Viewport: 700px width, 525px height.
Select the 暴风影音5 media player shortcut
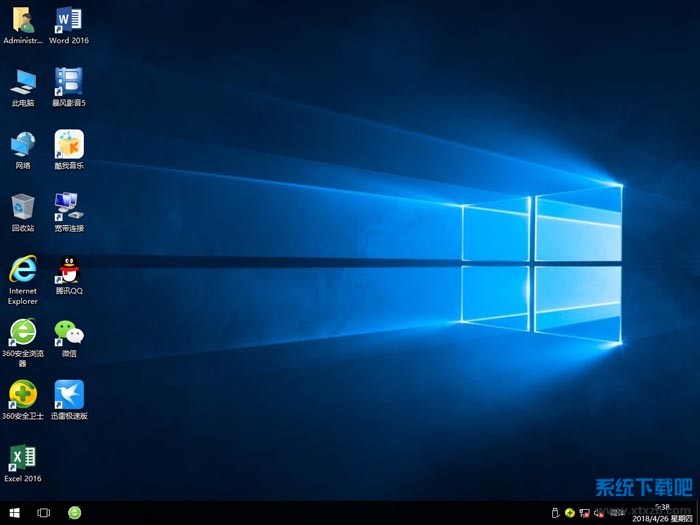coord(68,82)
